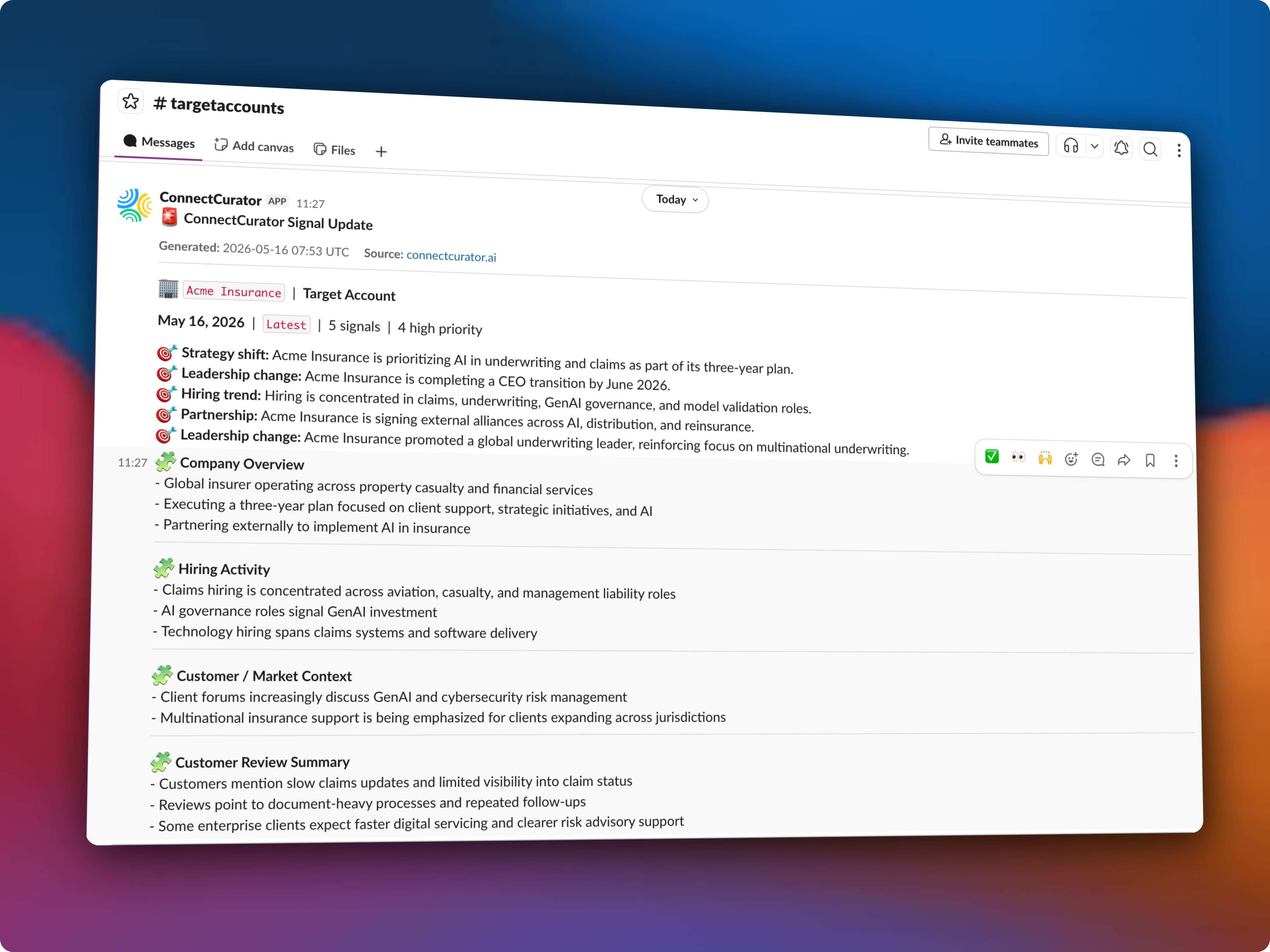Image resolution: width=1270 pixels, height=952 pixels.
Task: Click the Strategy shift signal line
Action: [x=475, y=360]
